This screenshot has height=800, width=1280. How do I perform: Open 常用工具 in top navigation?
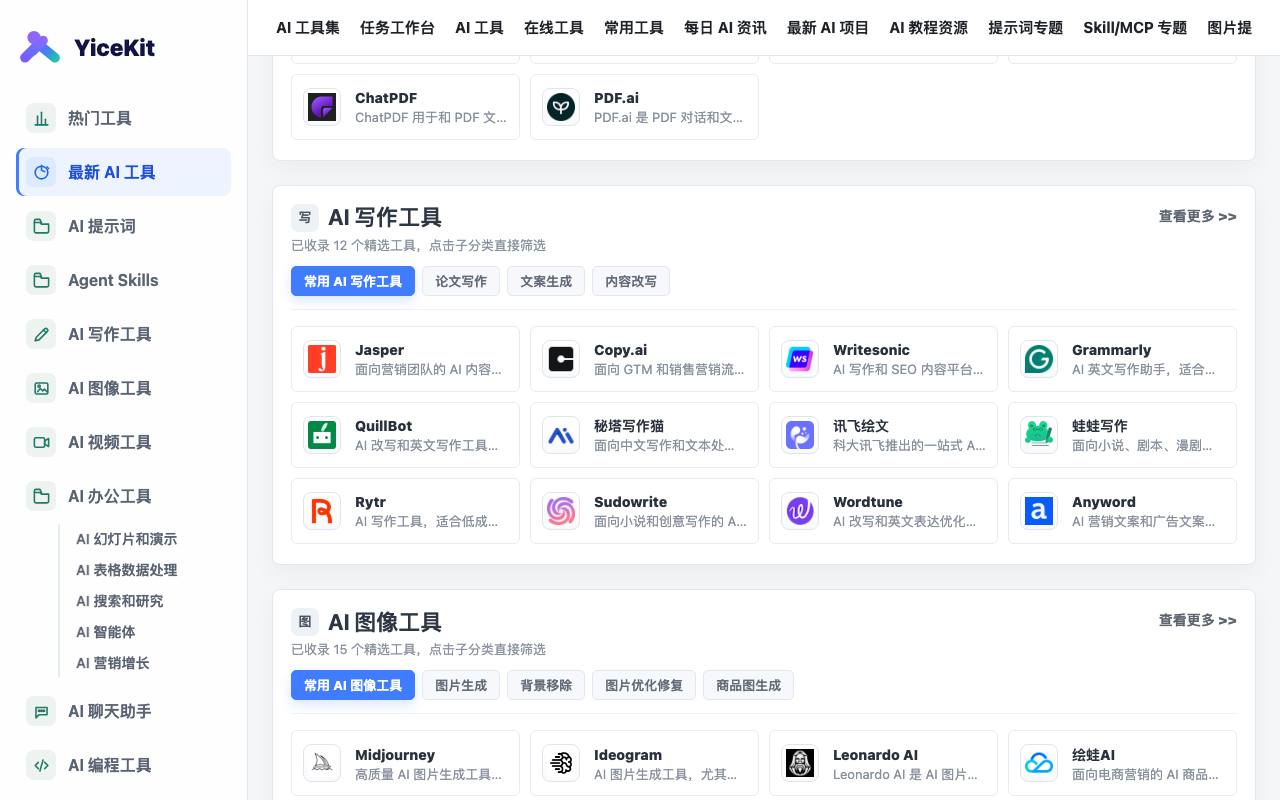[634, 28]
